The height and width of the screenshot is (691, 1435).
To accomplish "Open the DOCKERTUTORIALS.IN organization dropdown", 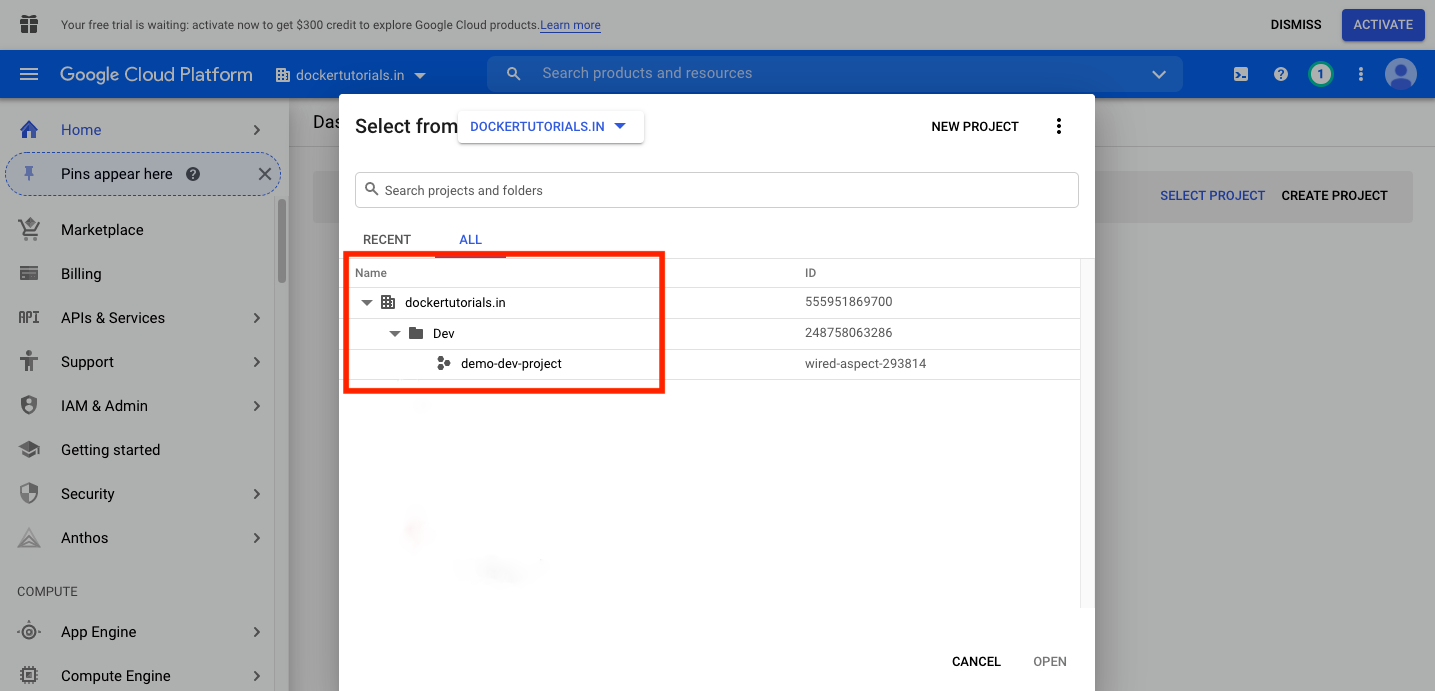I will 551,127.
